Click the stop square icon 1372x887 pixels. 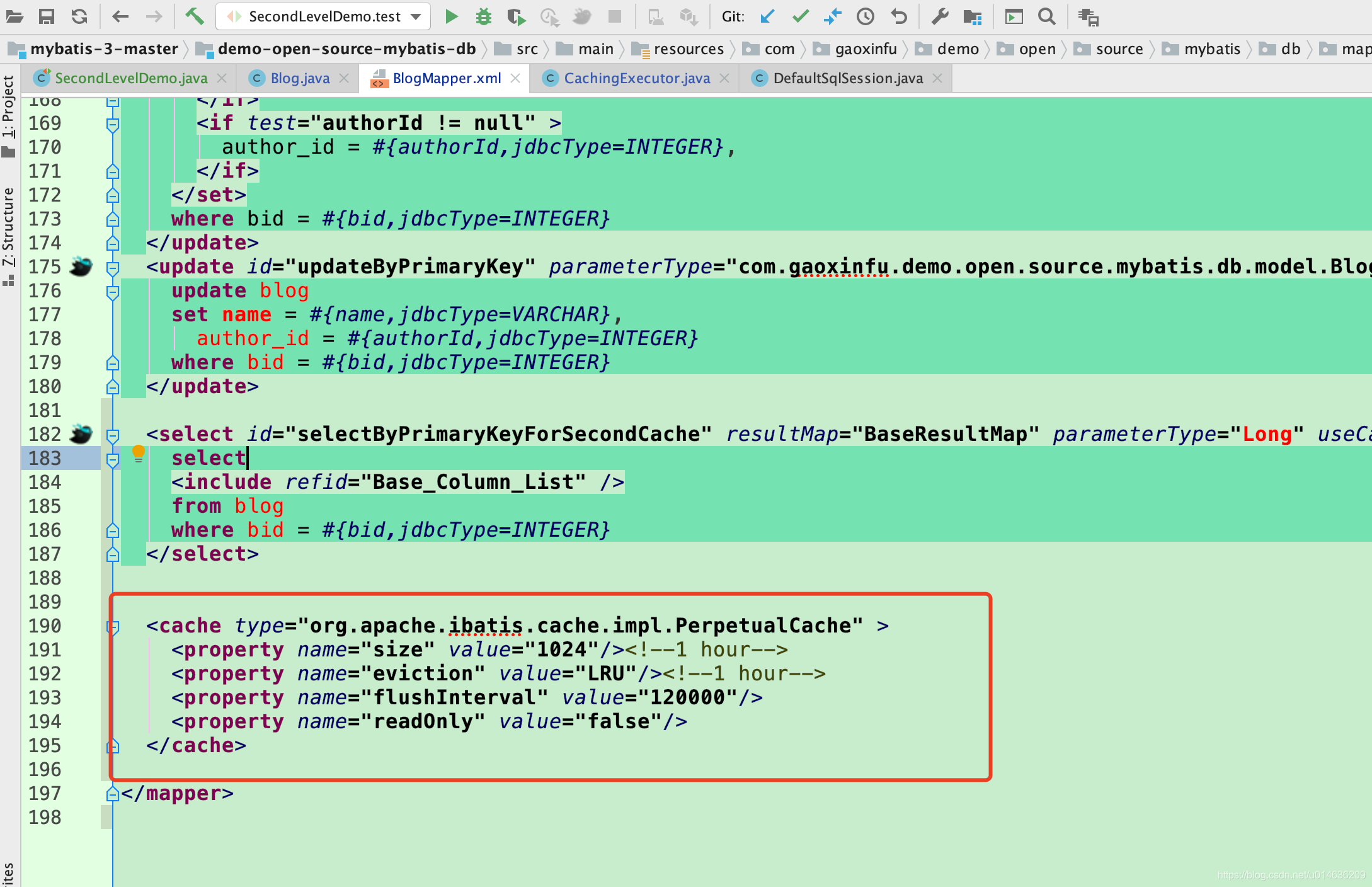click(615, 17)
